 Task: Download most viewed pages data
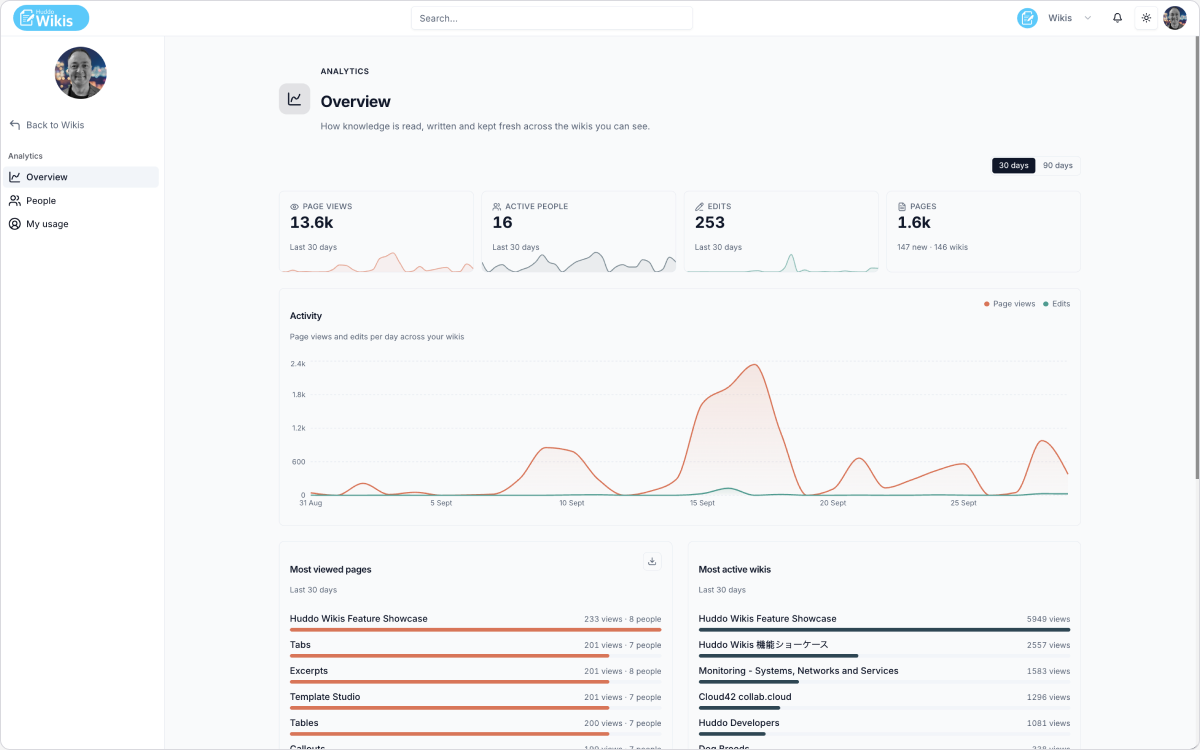(652, 562)
